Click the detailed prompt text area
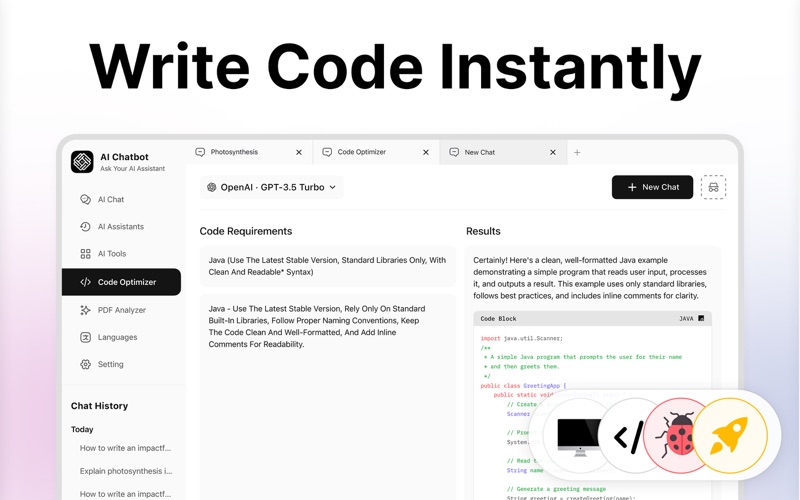Viewport: 800px width, 500px height. pyautogui.click(x=328, y=398)
